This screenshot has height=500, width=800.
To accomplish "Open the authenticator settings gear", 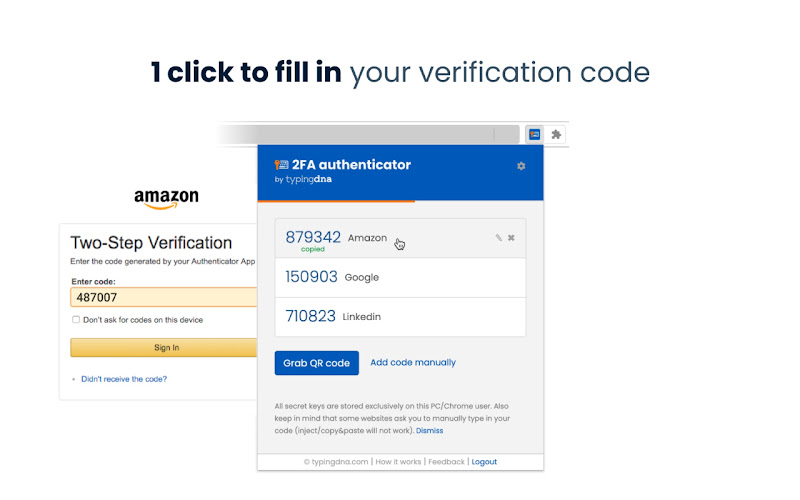I will (x=521, y=166).
